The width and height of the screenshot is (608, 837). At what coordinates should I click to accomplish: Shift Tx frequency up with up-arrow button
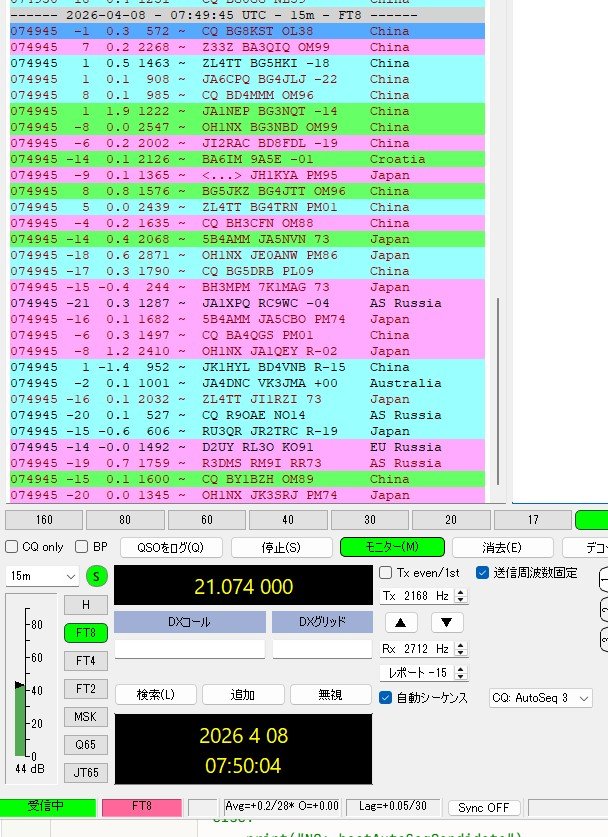pos(400,622)
